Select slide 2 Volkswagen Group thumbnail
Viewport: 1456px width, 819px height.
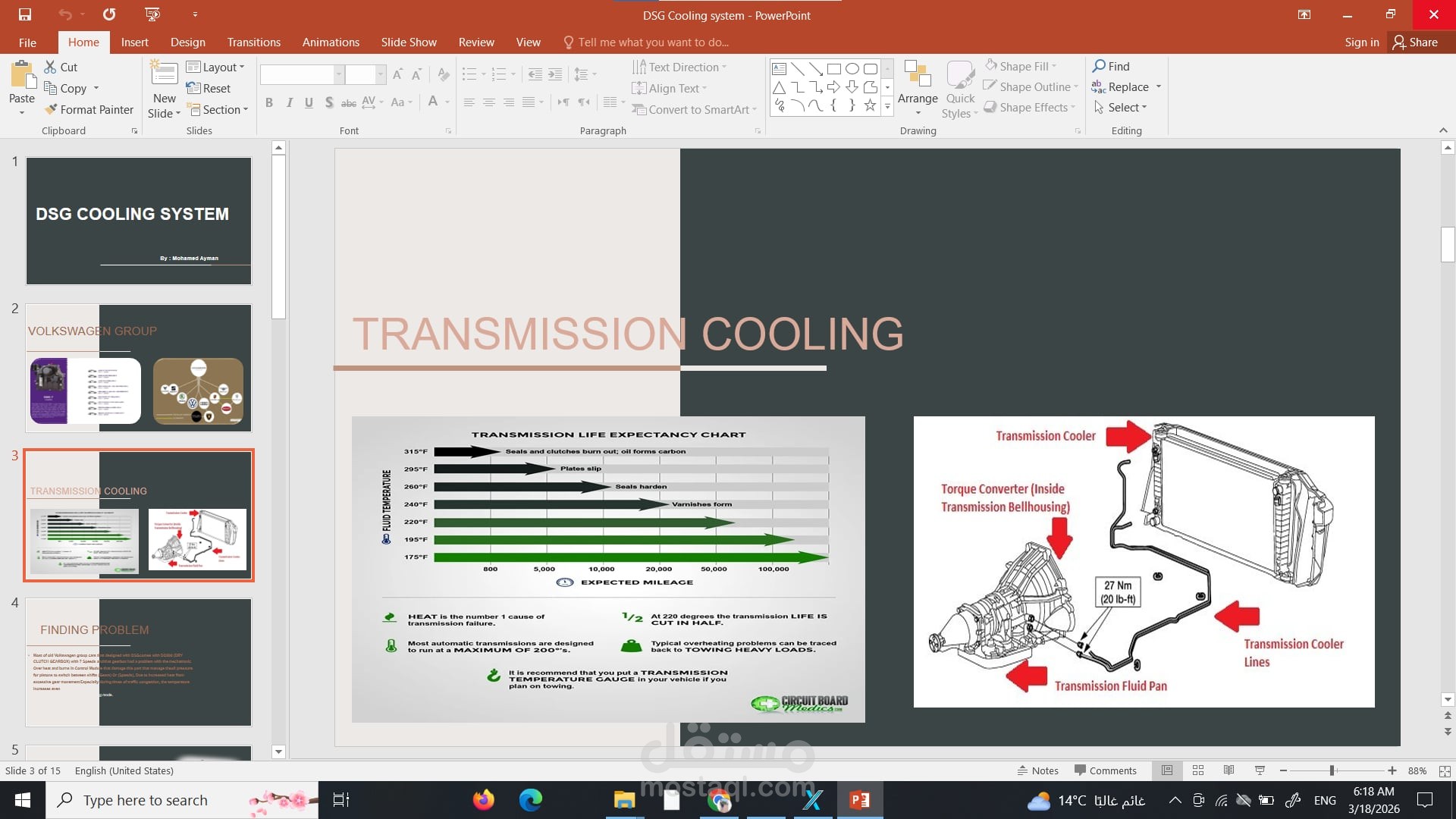point(138,368)
